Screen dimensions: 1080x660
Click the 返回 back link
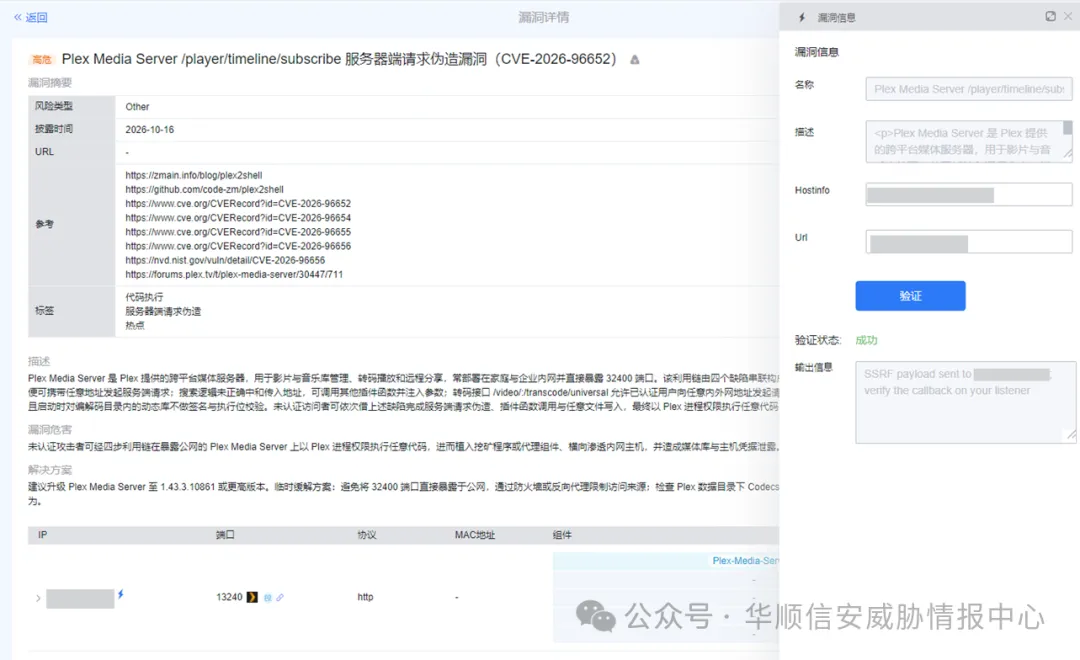point(31,17)
